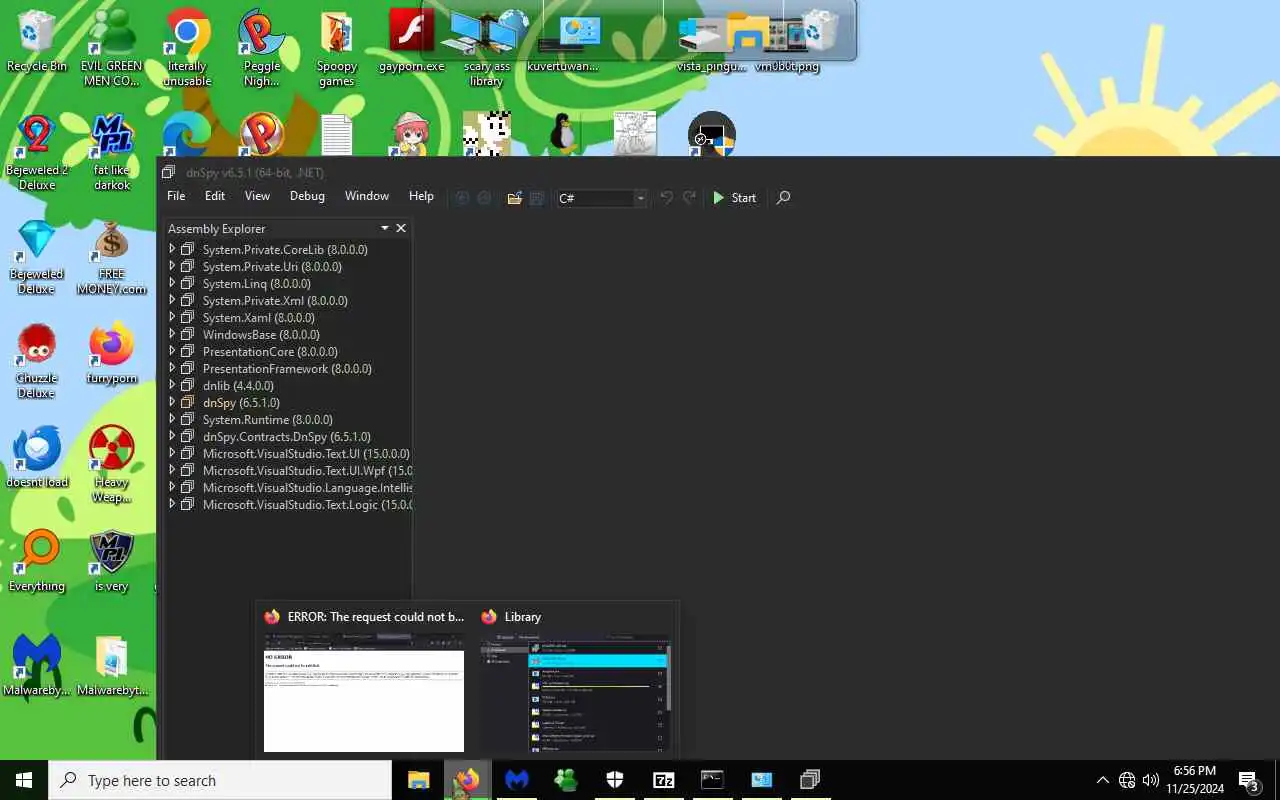
Task: Select dnSpy.Contracts.DnSpy (6.5.1.0) assembly
Action: (x=286, y=436)
